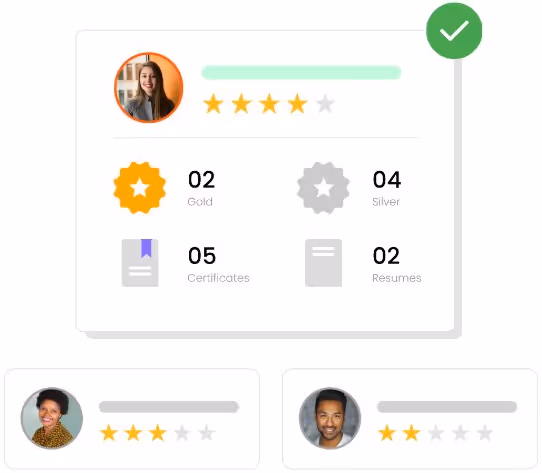Click the 'Resumes' label
This screenshot has width=542, height=473.
tap(397, 278)
